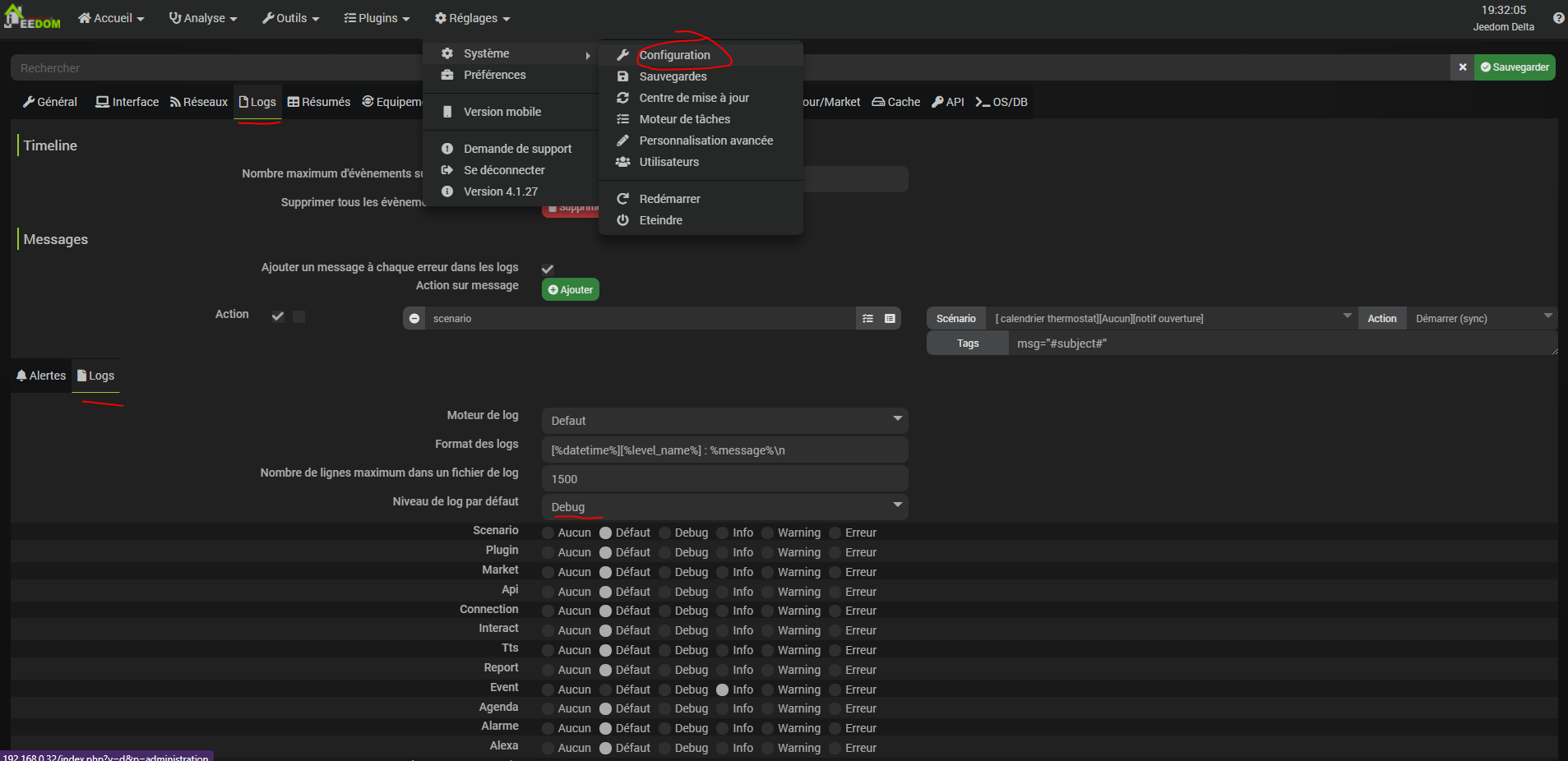This screenshot has width=1568, height=761.
Task: Click the Se déconnecter logout icon
Action: coord(447,170)
